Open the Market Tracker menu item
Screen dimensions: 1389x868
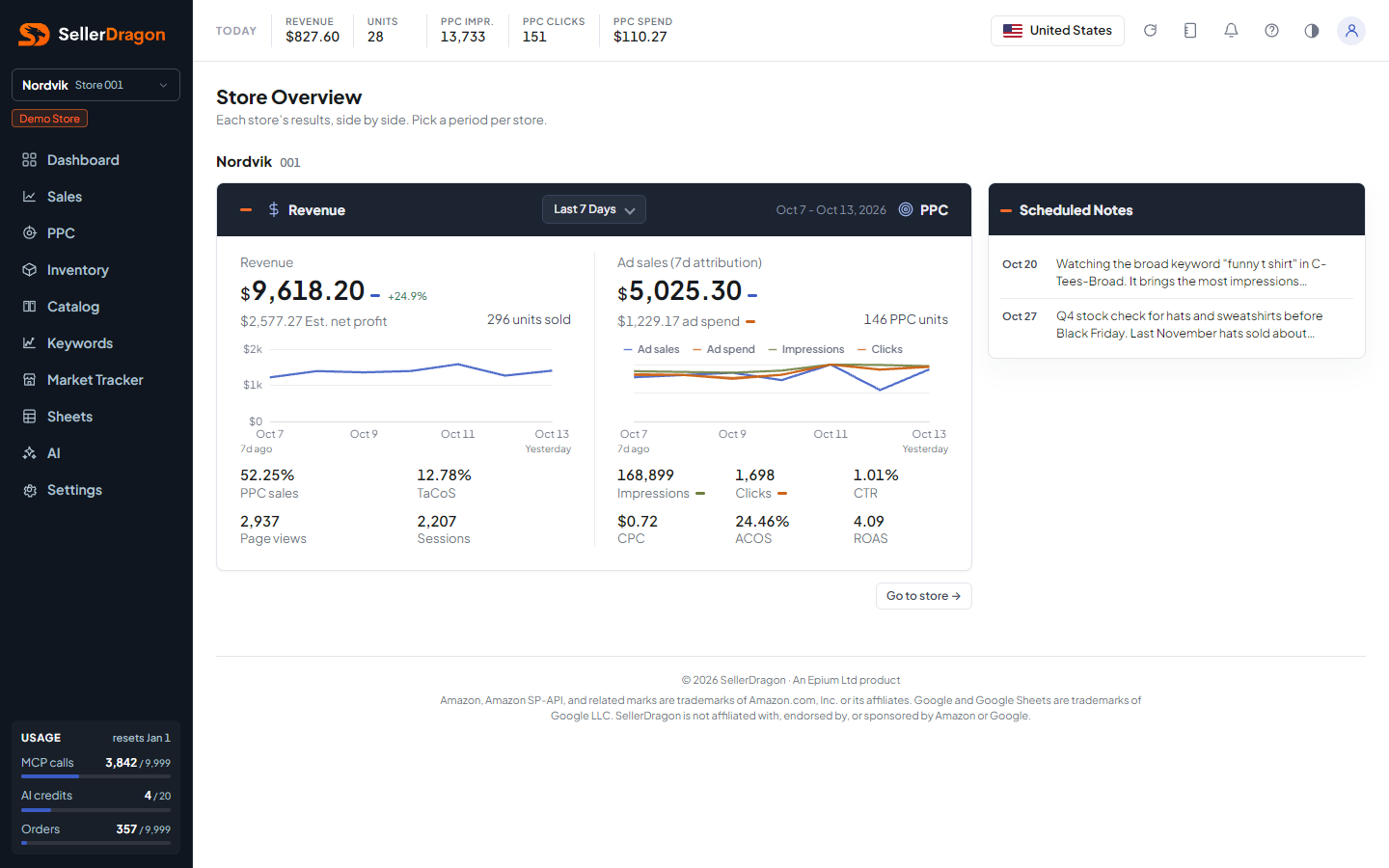point(95,380)
